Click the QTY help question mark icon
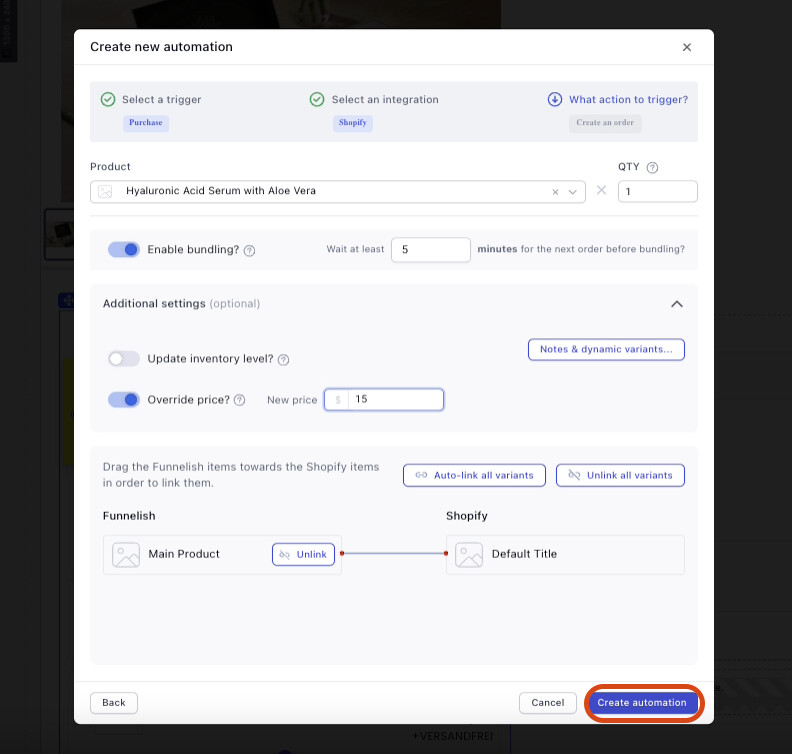 pyautogui.click(x=653, y=168)
